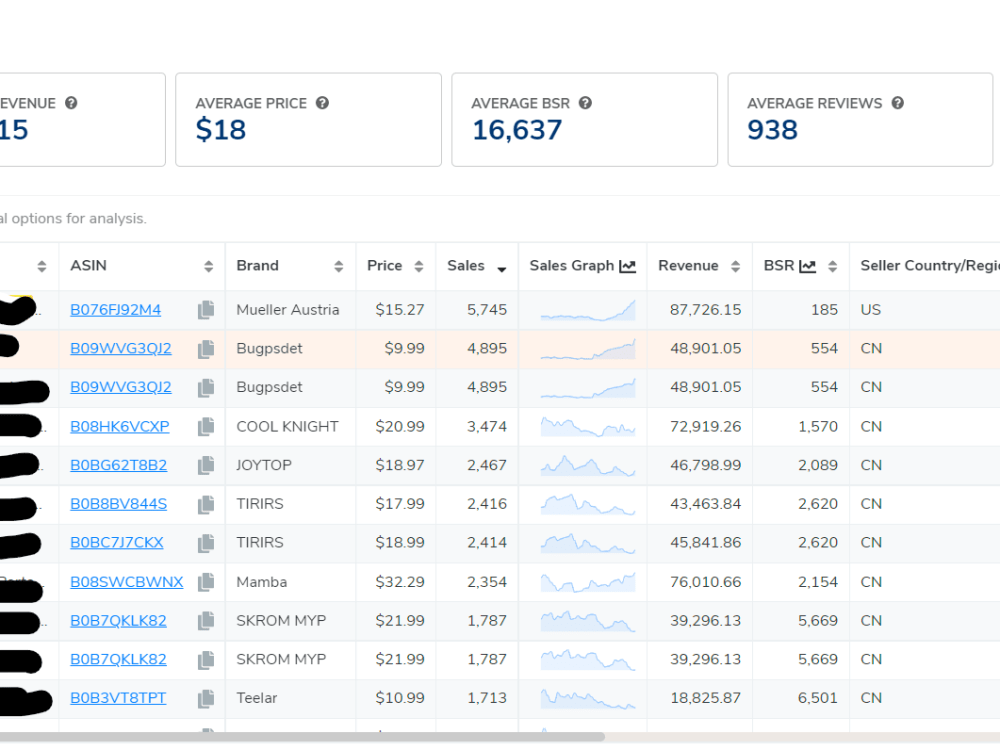The width and height of the screenshot is (1000, 750).
Task: Copy ASIN B0B8BV844S with copy icon
Action: [206, 504]
